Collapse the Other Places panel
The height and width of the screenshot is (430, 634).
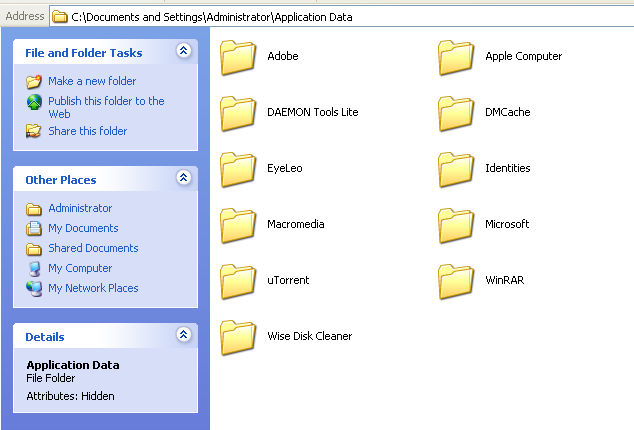(x=184, y=178)
